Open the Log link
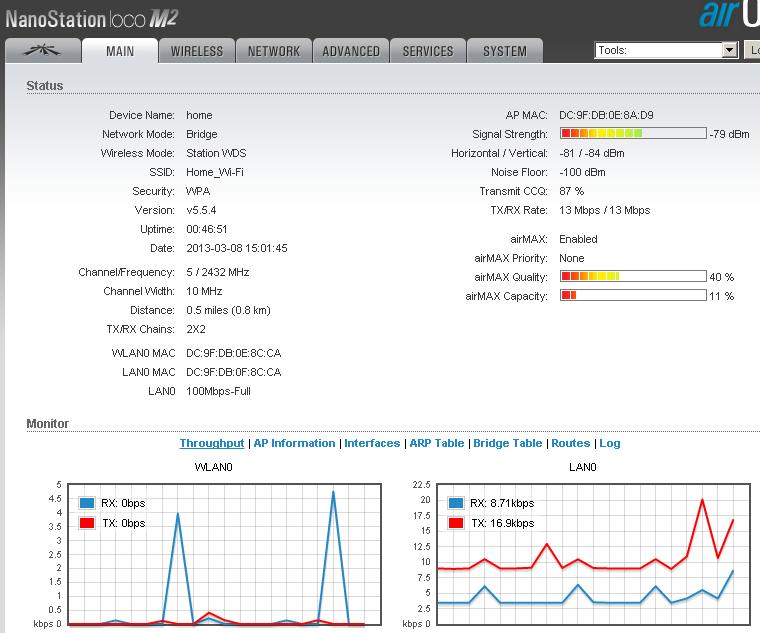This screenshot has width=760, height=633. tap(610, 443)
